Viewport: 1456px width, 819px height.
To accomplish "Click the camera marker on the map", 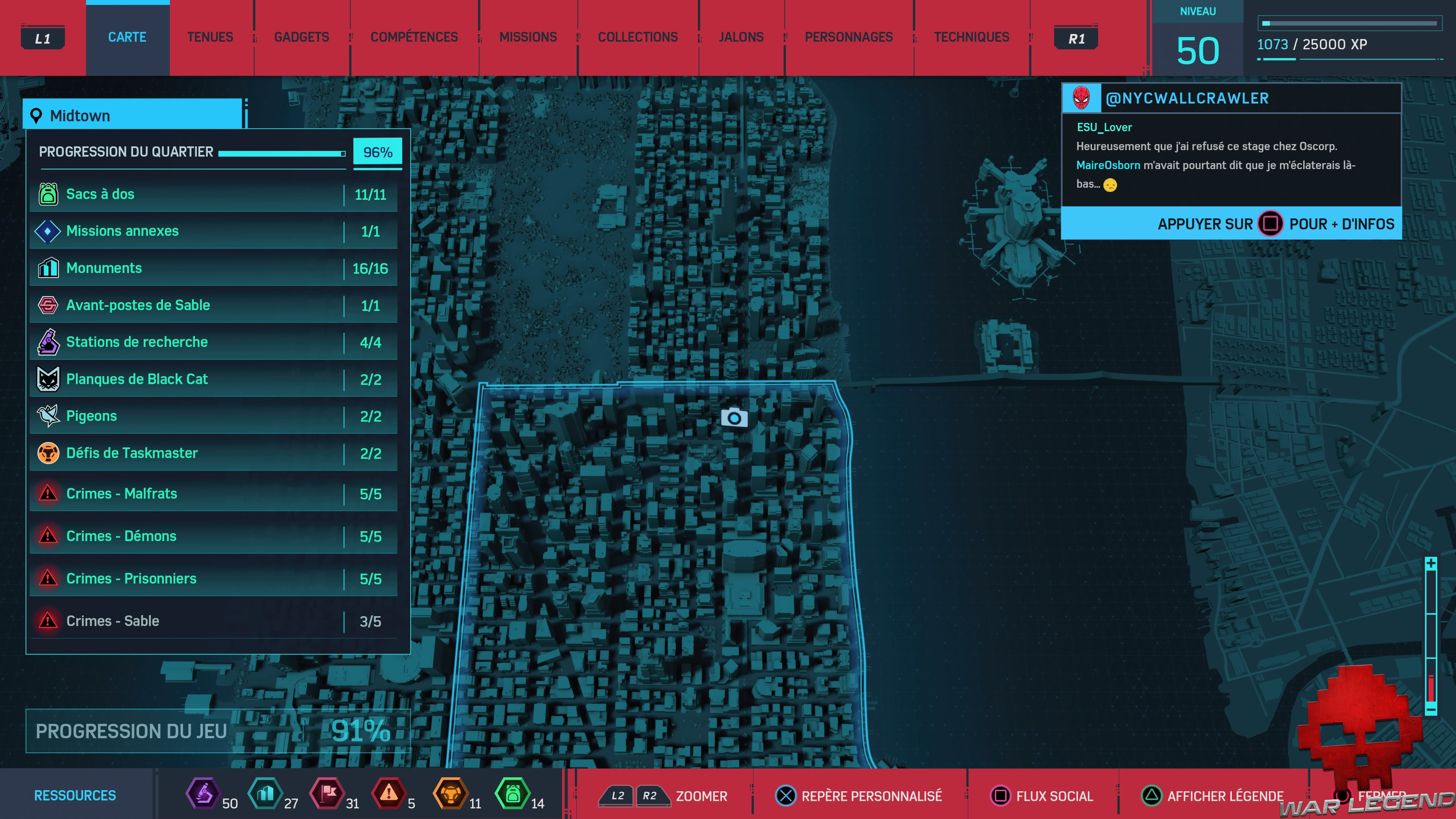I will tap(734, 418).
